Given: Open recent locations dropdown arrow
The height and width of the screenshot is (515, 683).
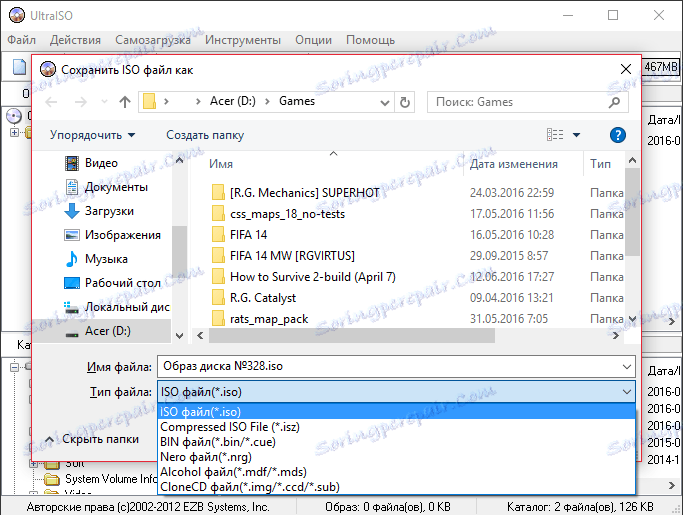Looking at the screenshot, I should tap(105, 102).
